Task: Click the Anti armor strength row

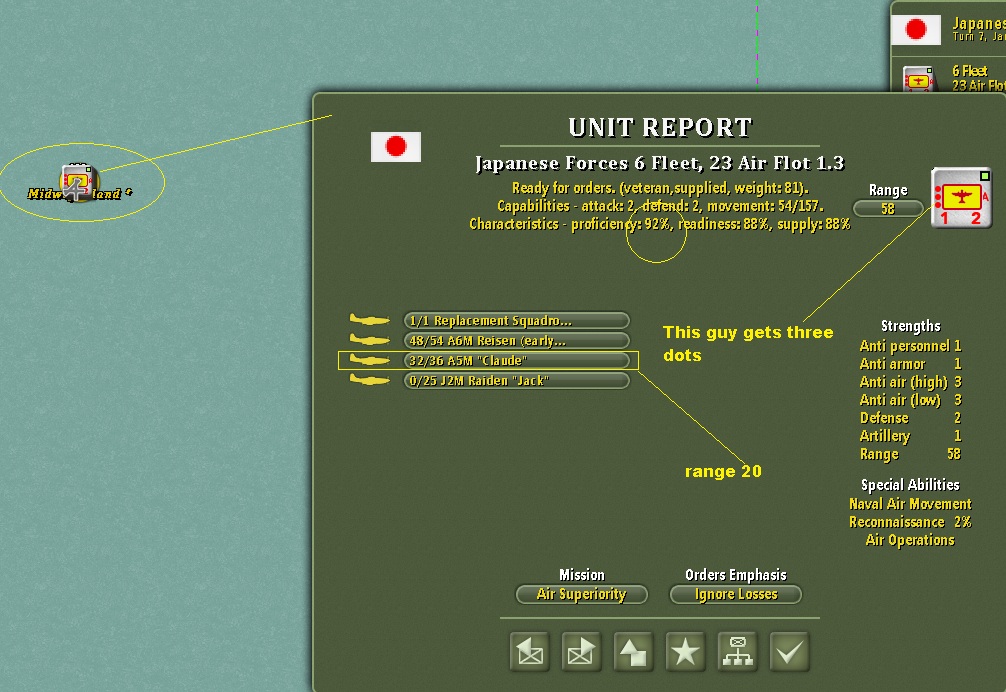Action: (x=910, y=364)
